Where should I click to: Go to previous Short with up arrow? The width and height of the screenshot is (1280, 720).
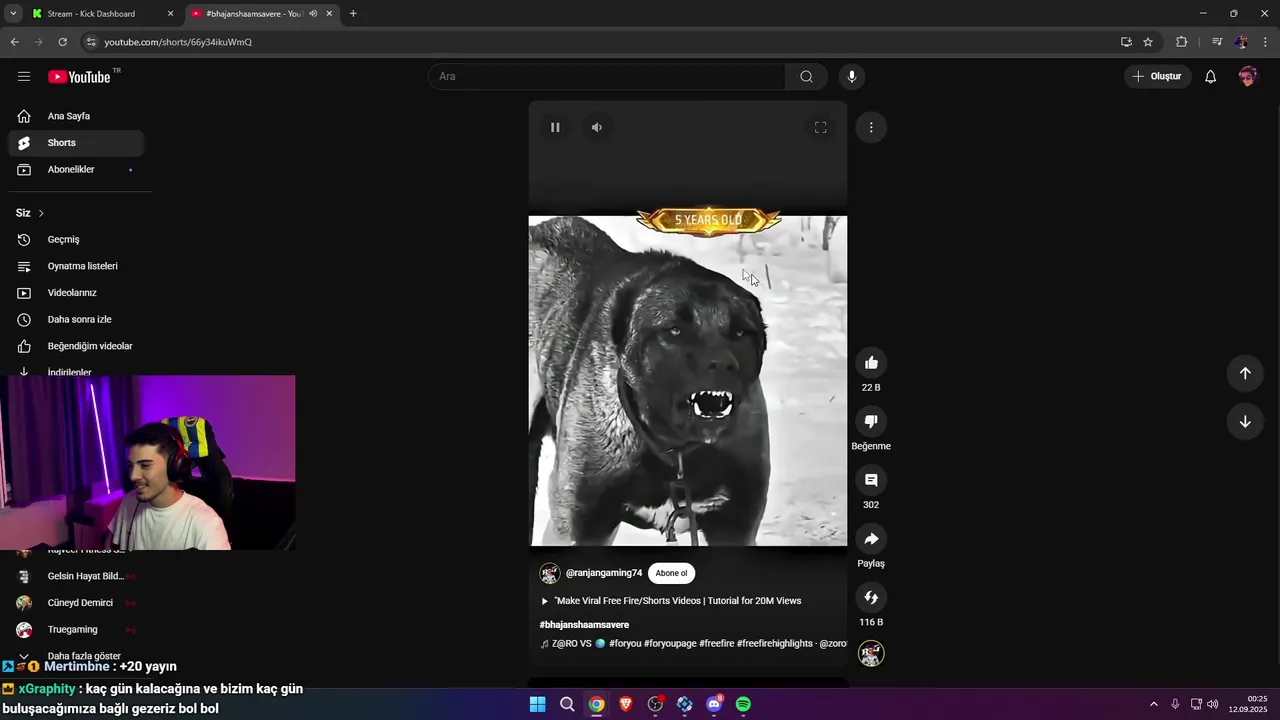click(1245, 373)
